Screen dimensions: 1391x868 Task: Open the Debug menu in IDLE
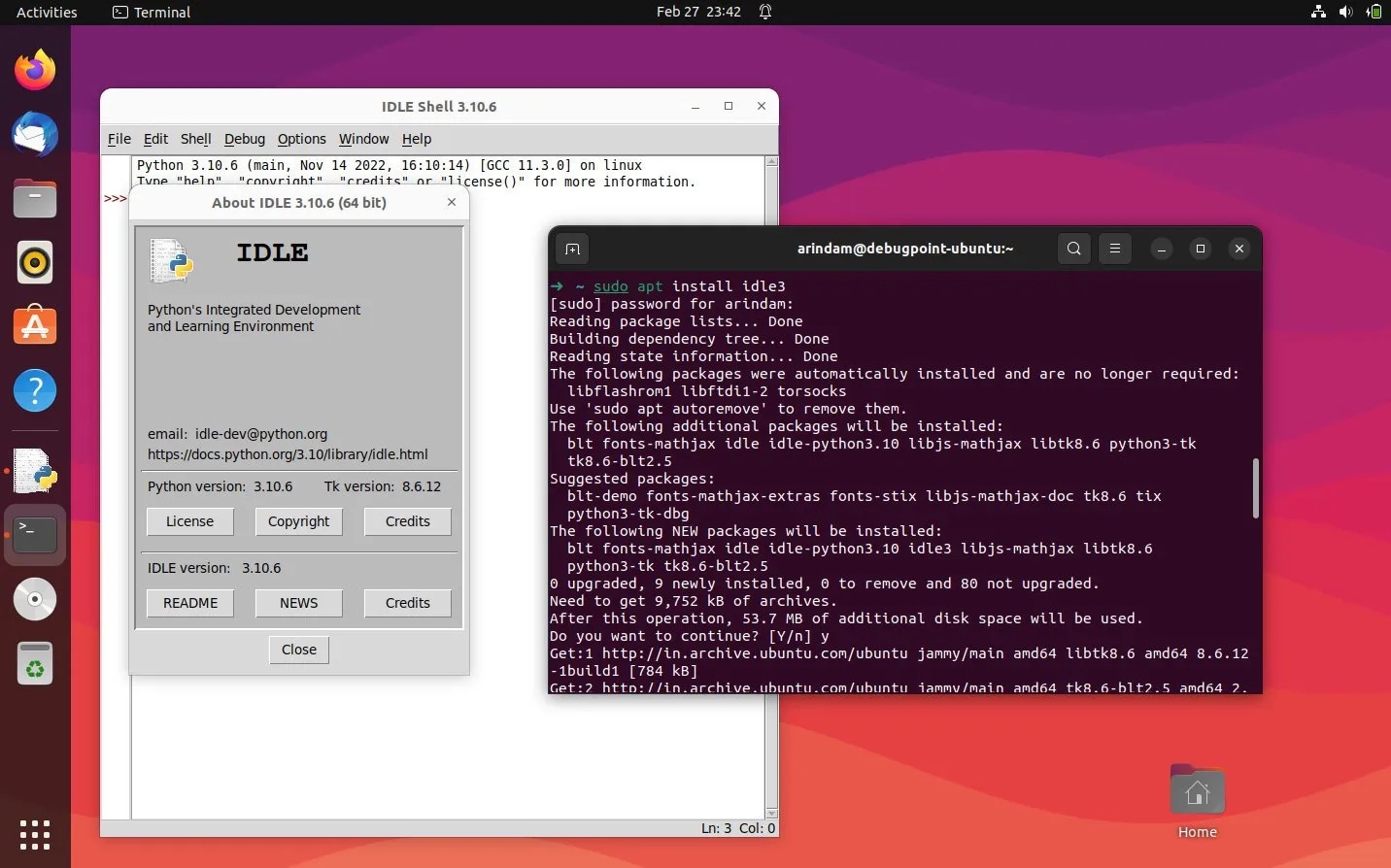[244, 139]
